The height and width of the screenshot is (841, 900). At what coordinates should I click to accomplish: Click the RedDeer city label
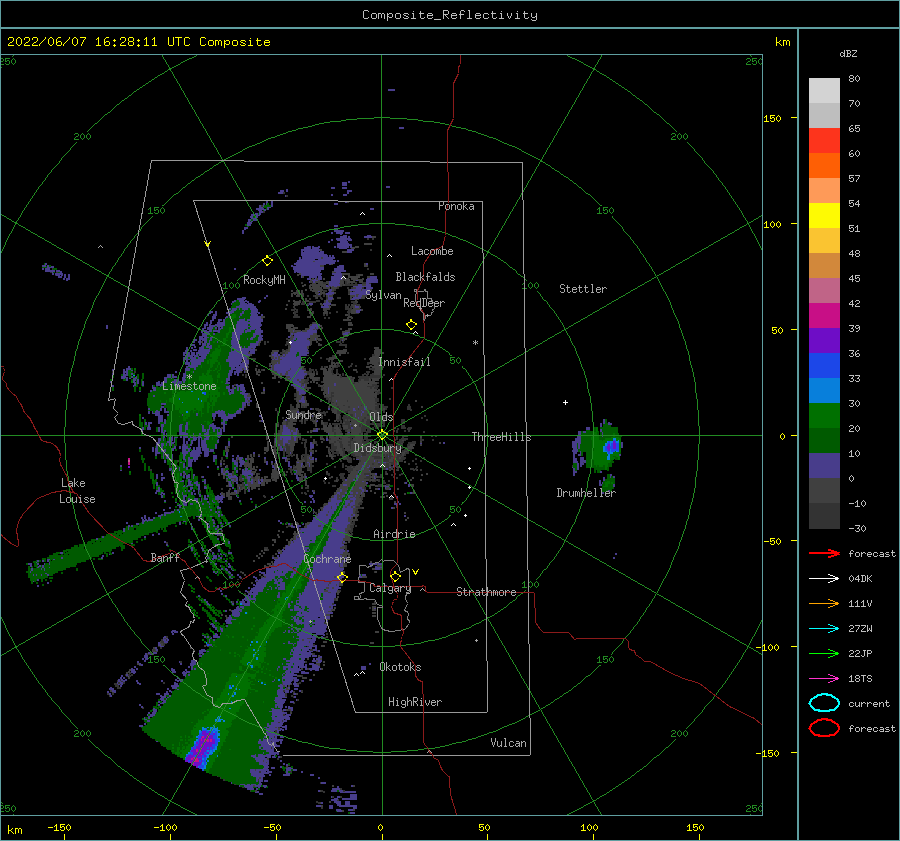424,303
